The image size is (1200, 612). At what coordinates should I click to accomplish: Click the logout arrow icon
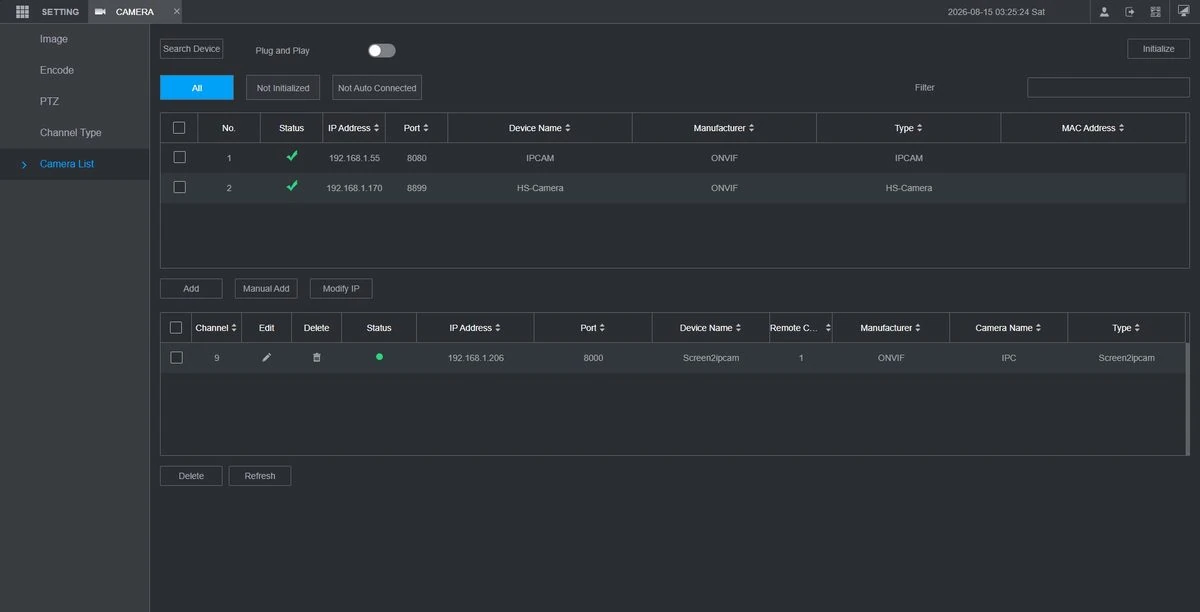(x=1130, y=12)
